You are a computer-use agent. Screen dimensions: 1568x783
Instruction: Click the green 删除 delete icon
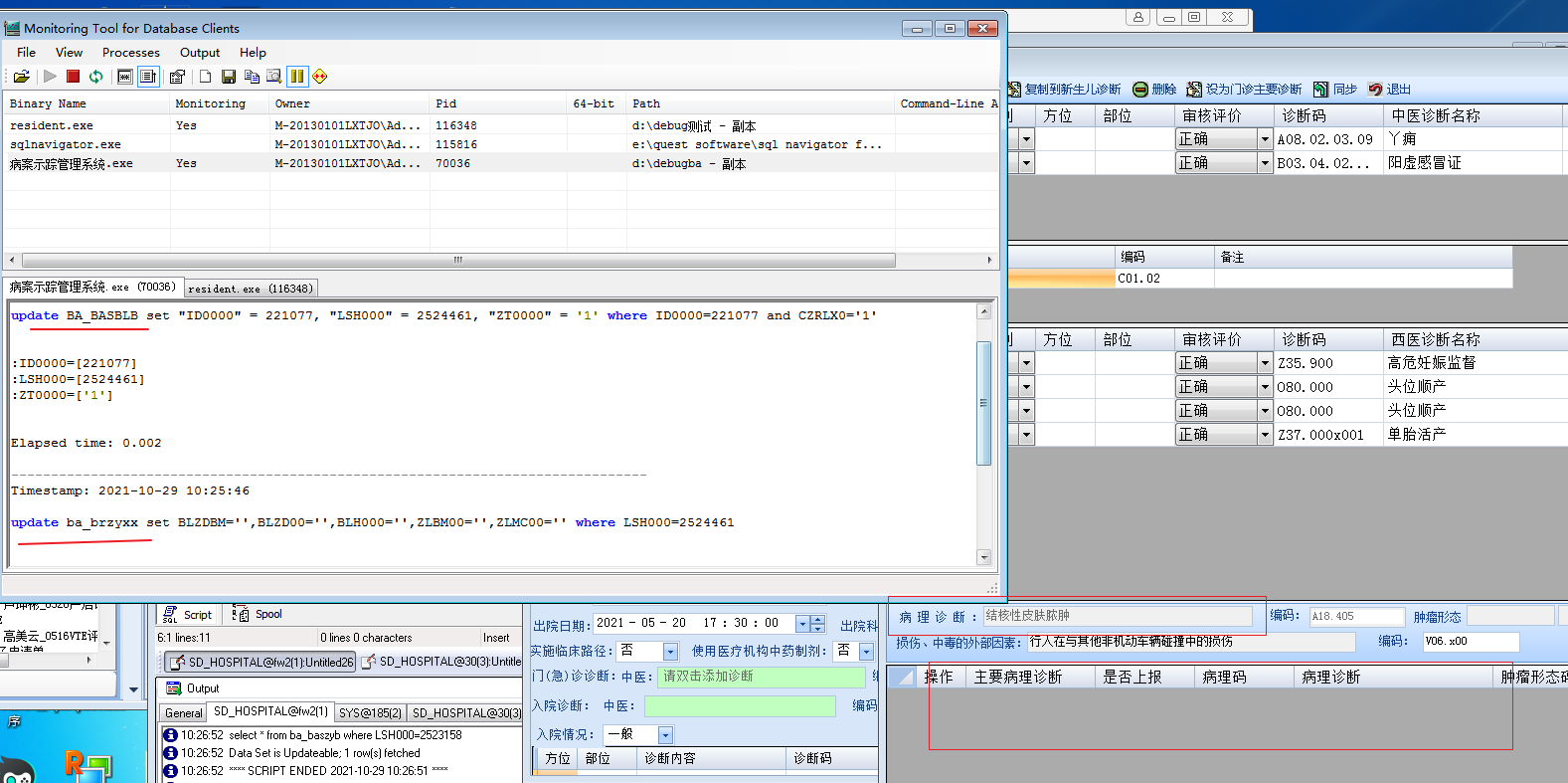1140,90
